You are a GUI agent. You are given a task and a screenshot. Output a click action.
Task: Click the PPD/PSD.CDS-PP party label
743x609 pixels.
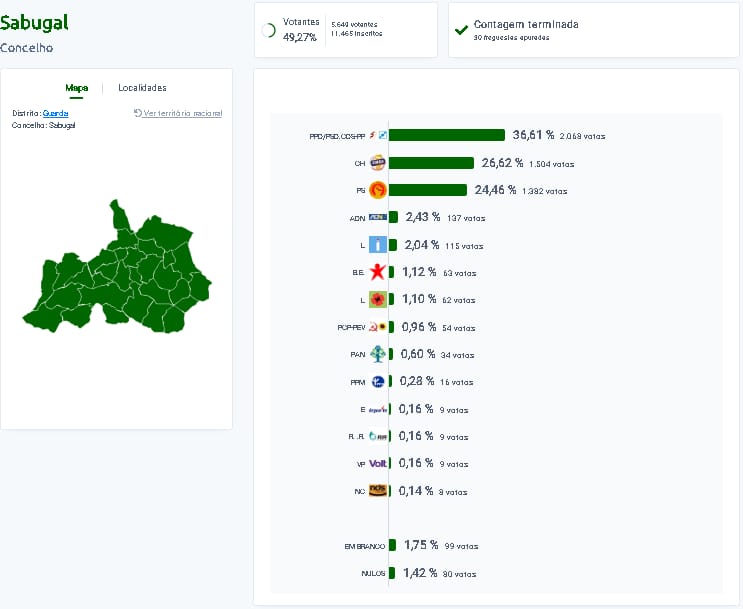point(337,136)
